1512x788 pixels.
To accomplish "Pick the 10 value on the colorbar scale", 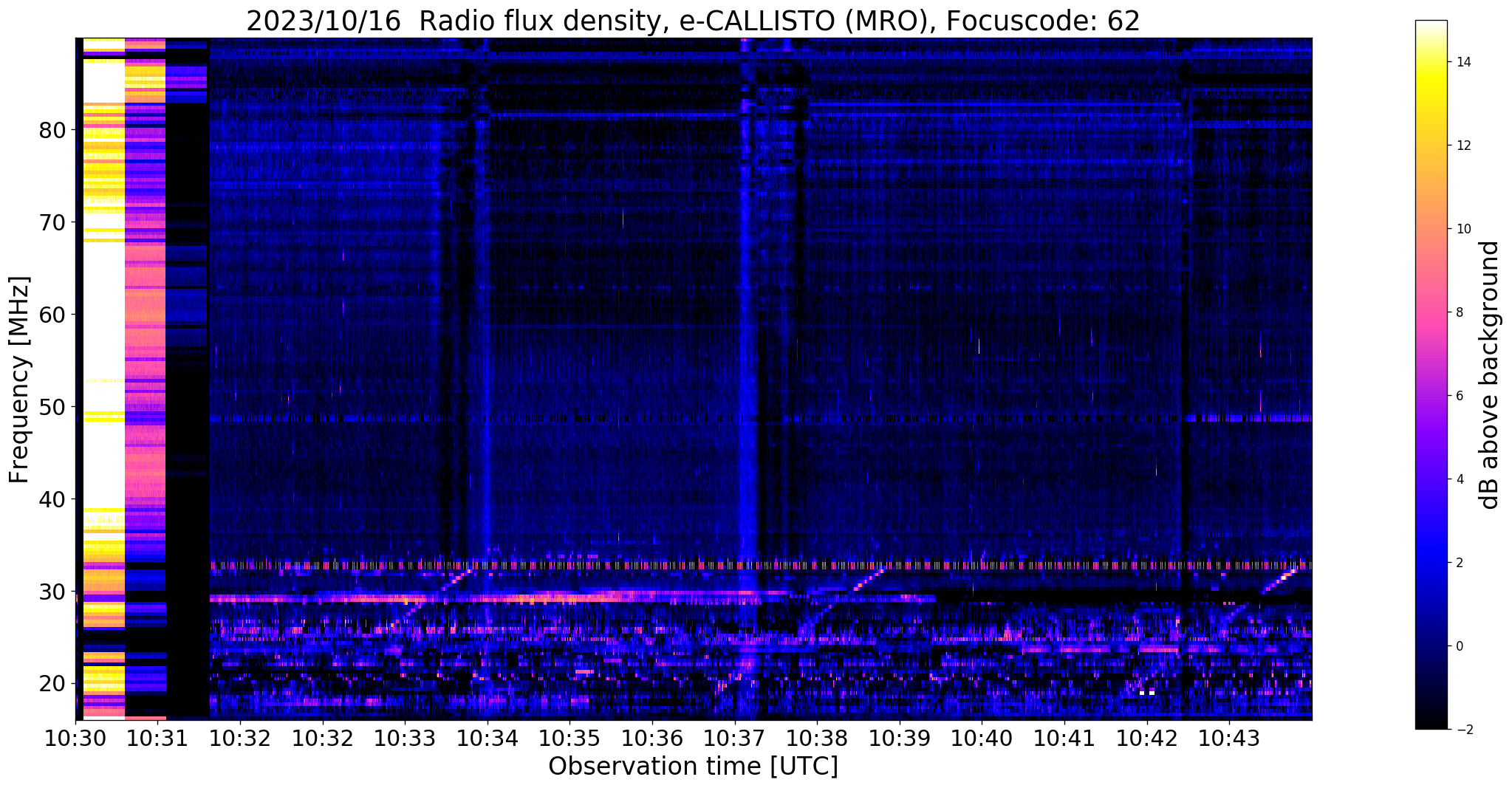I will point(1463,229).
